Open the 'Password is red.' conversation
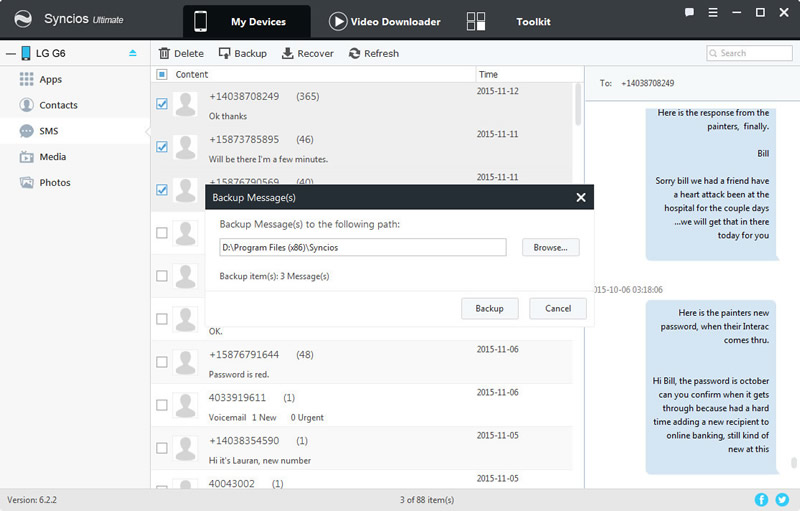This screenshot has height=511, width=800. click(362, 362)
